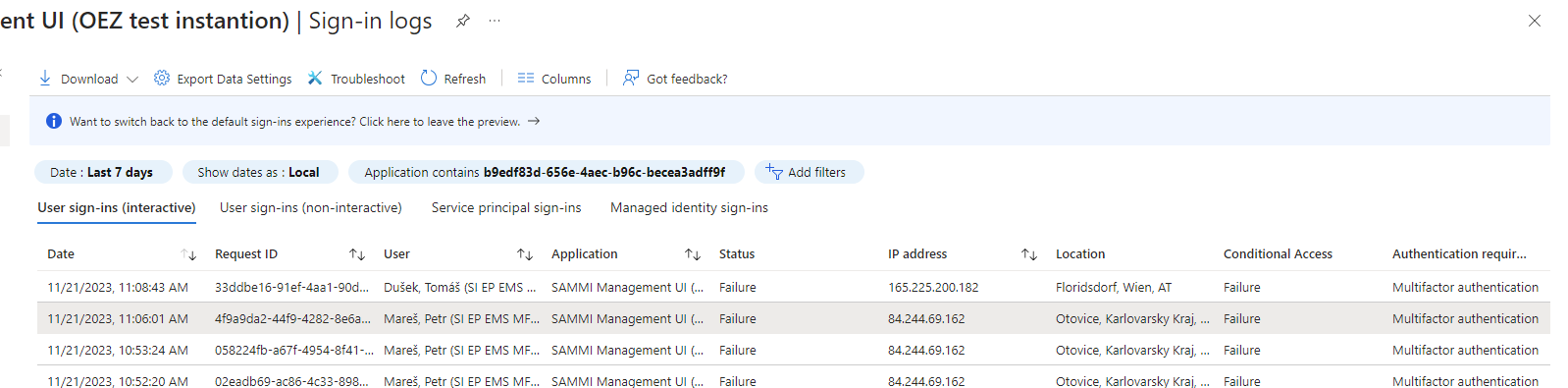Image resolution: width=1568 pixels, height=388 pixels.
Task: Open the Troubleshoot option
Action: pyautogui.click(x=356, y=79)
